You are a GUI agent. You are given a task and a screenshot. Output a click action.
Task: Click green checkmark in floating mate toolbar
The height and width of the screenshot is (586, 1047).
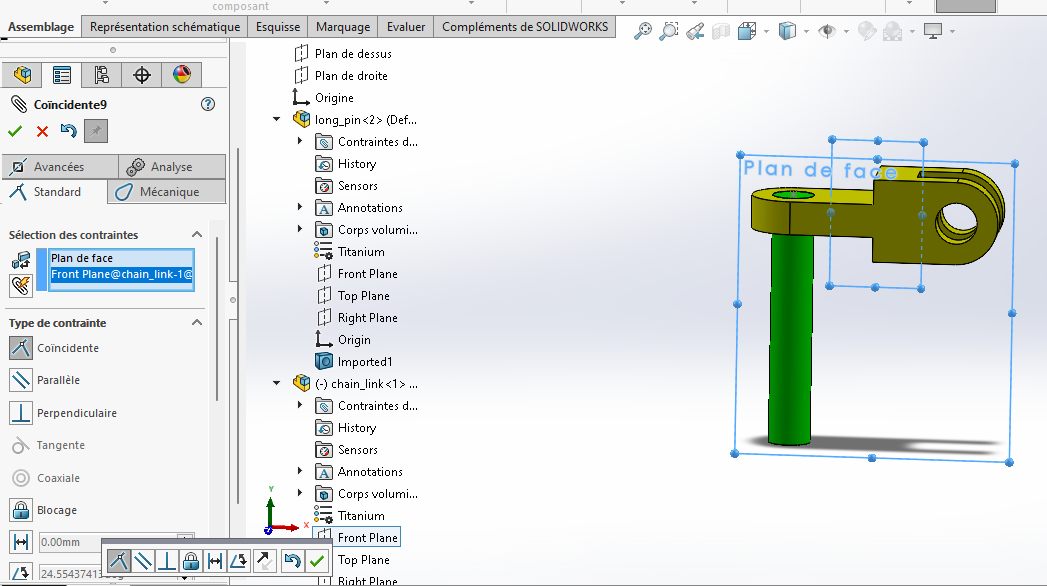(317, 561)
